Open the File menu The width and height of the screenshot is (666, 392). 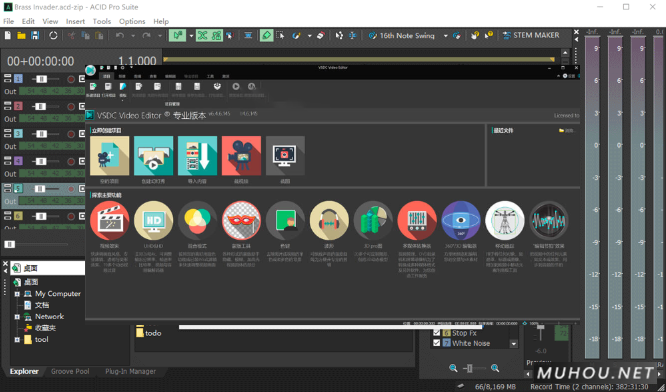8,21
